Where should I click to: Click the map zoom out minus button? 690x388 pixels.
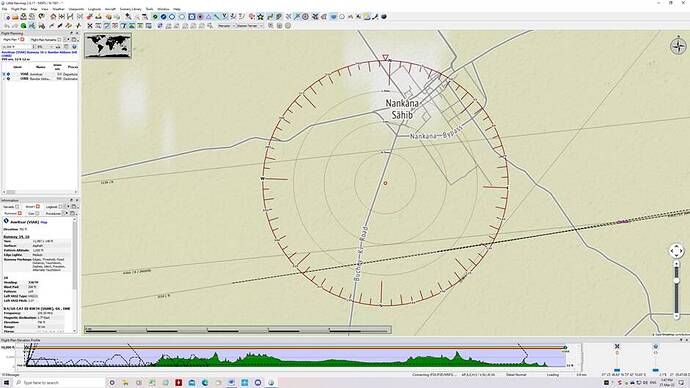coord(676,316)
